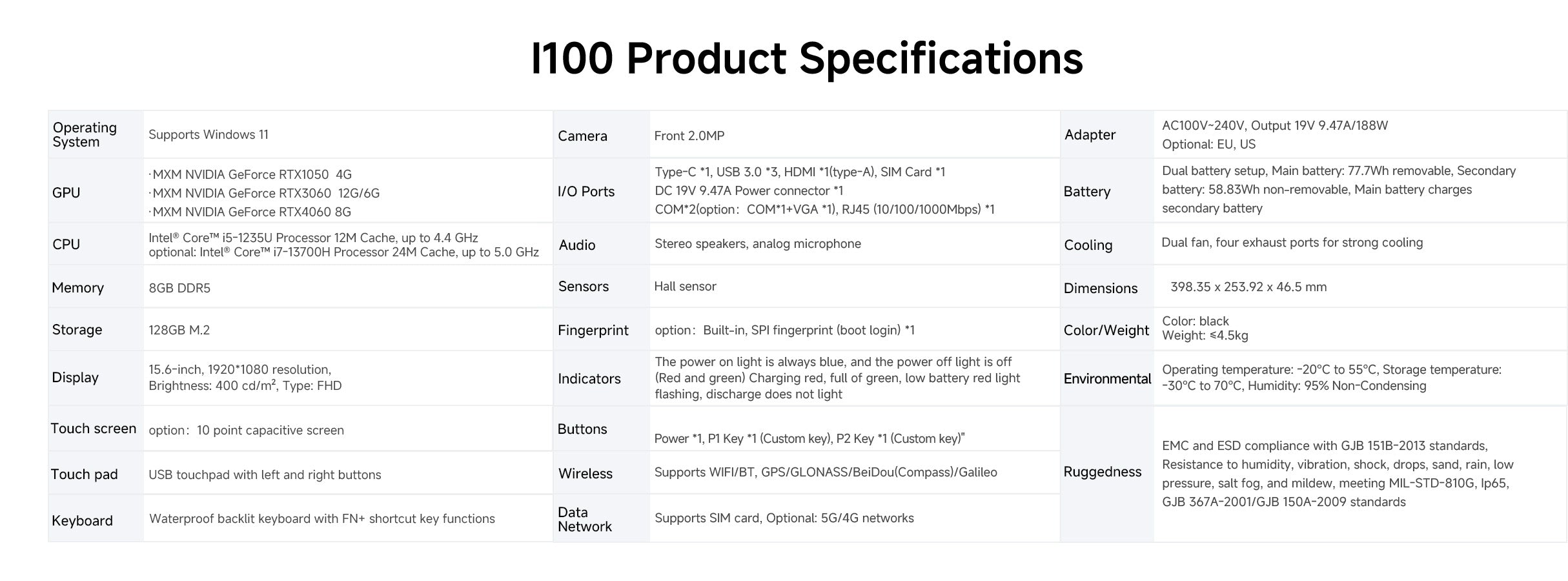Select the RTX3060 12G/6G GPU line

pos(265,193)
